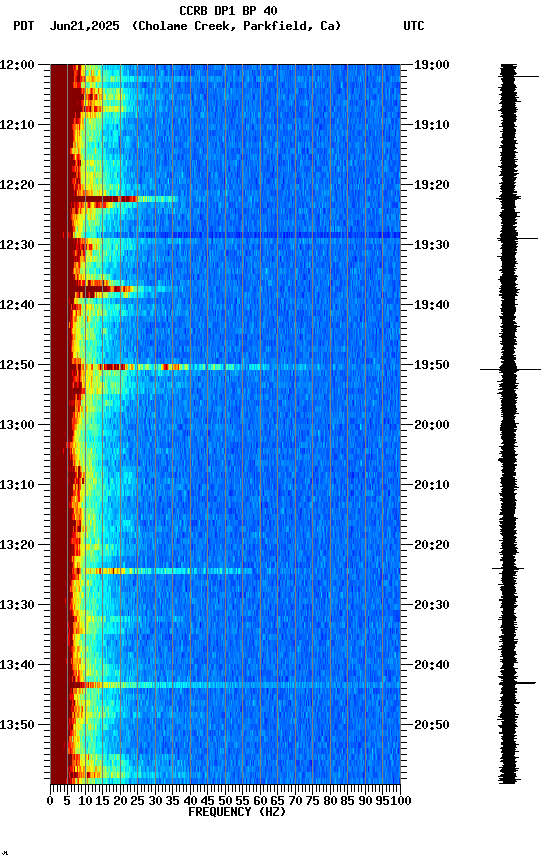Click the 60 Hz frequency tick label
Viewport: 552px width, 864px height.
[x=261, y=801]
